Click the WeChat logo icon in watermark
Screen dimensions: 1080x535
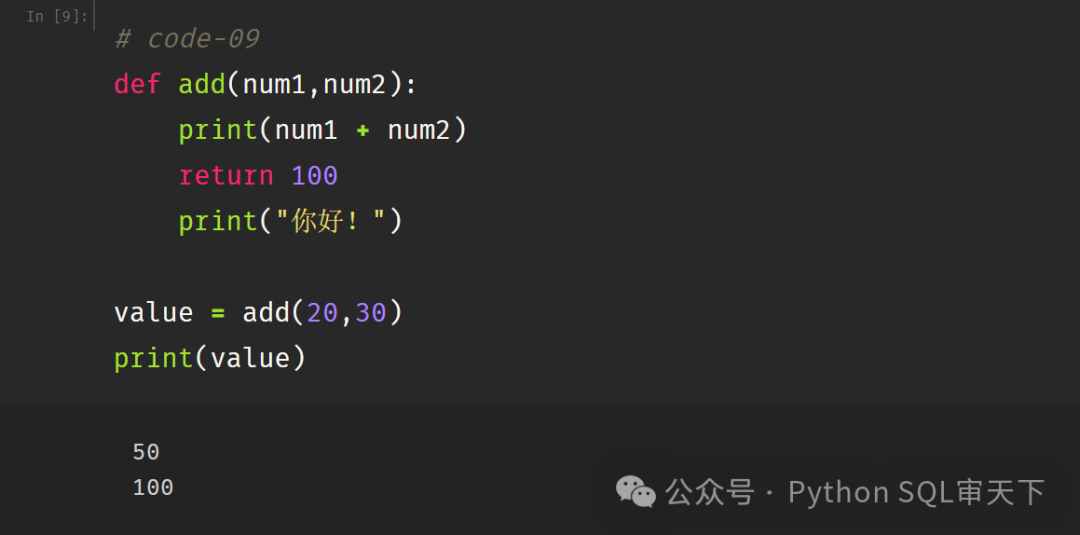coord(635,492)
